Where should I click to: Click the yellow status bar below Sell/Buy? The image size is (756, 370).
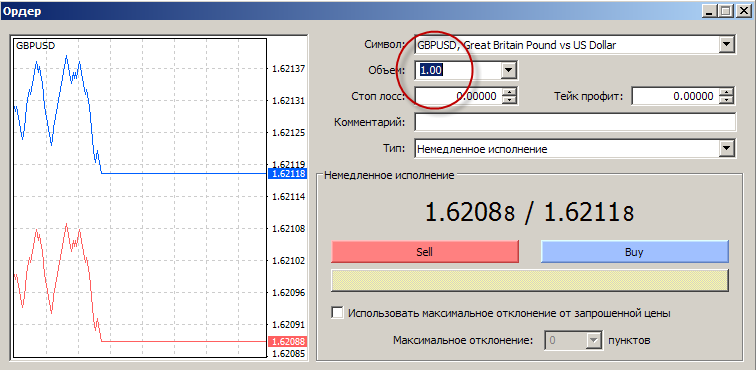click(x=530, y=280)
